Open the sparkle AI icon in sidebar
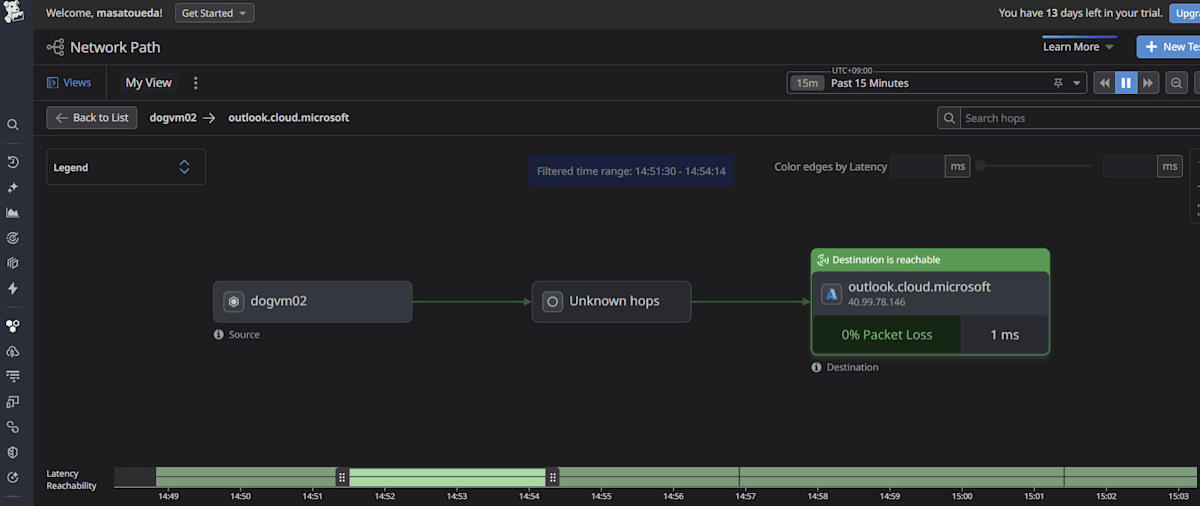1200x506 pixels. (13, 187)
